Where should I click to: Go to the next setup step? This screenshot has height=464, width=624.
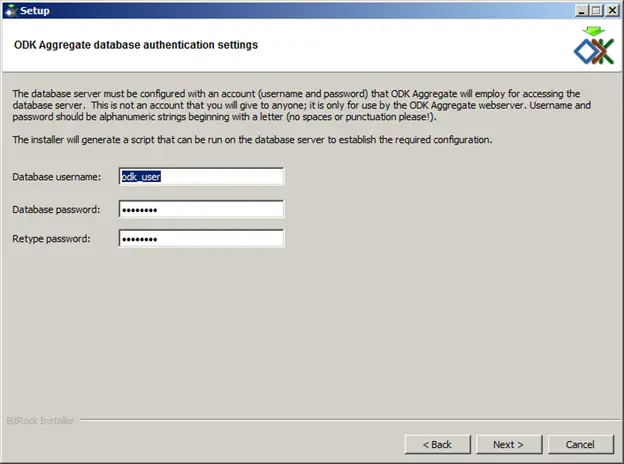point(509,444)
